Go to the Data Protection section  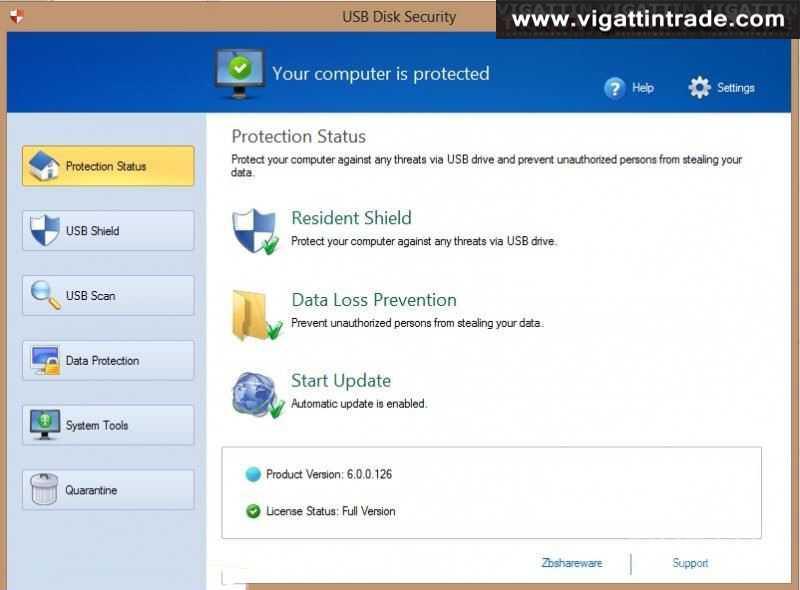[x=108, y=360]
